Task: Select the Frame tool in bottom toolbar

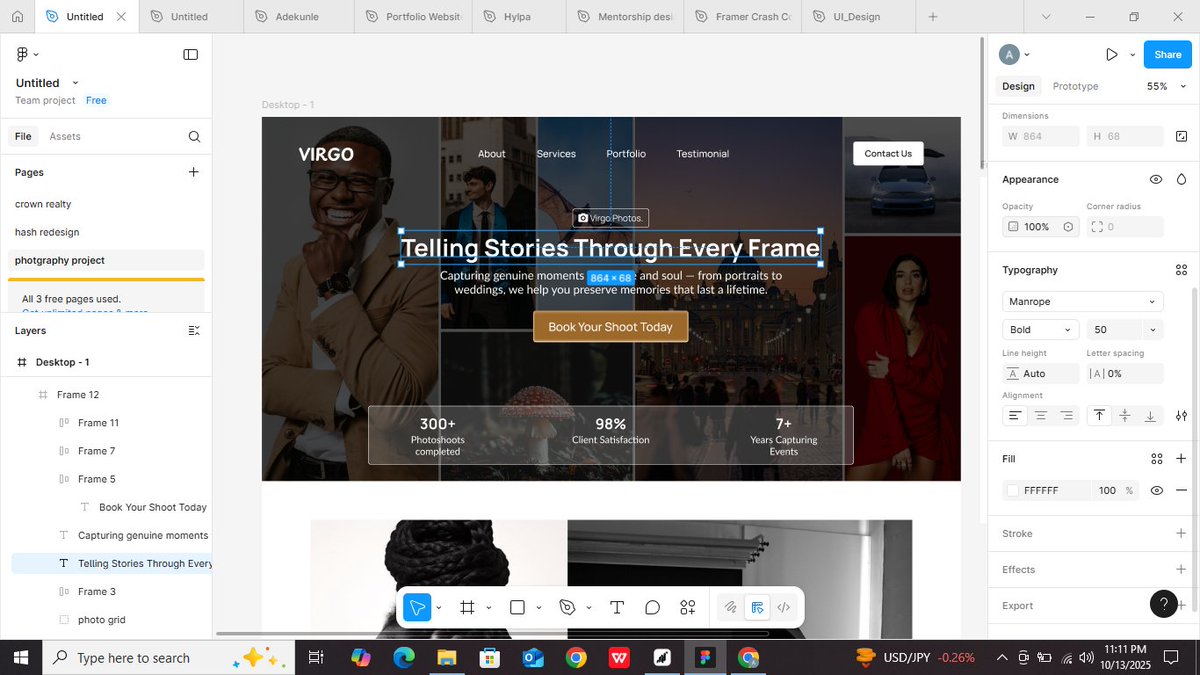Action: pos(466,607)
